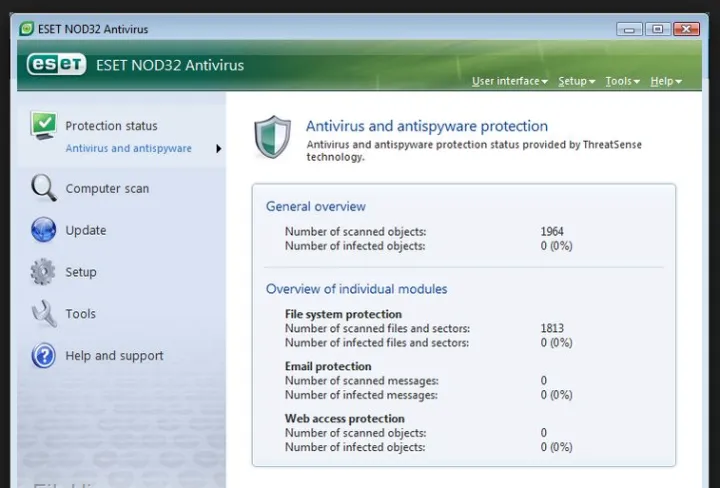The image size is (720, 488).
Task: Expand arrow beside Antivirus and antispyware
Action: 218,149
